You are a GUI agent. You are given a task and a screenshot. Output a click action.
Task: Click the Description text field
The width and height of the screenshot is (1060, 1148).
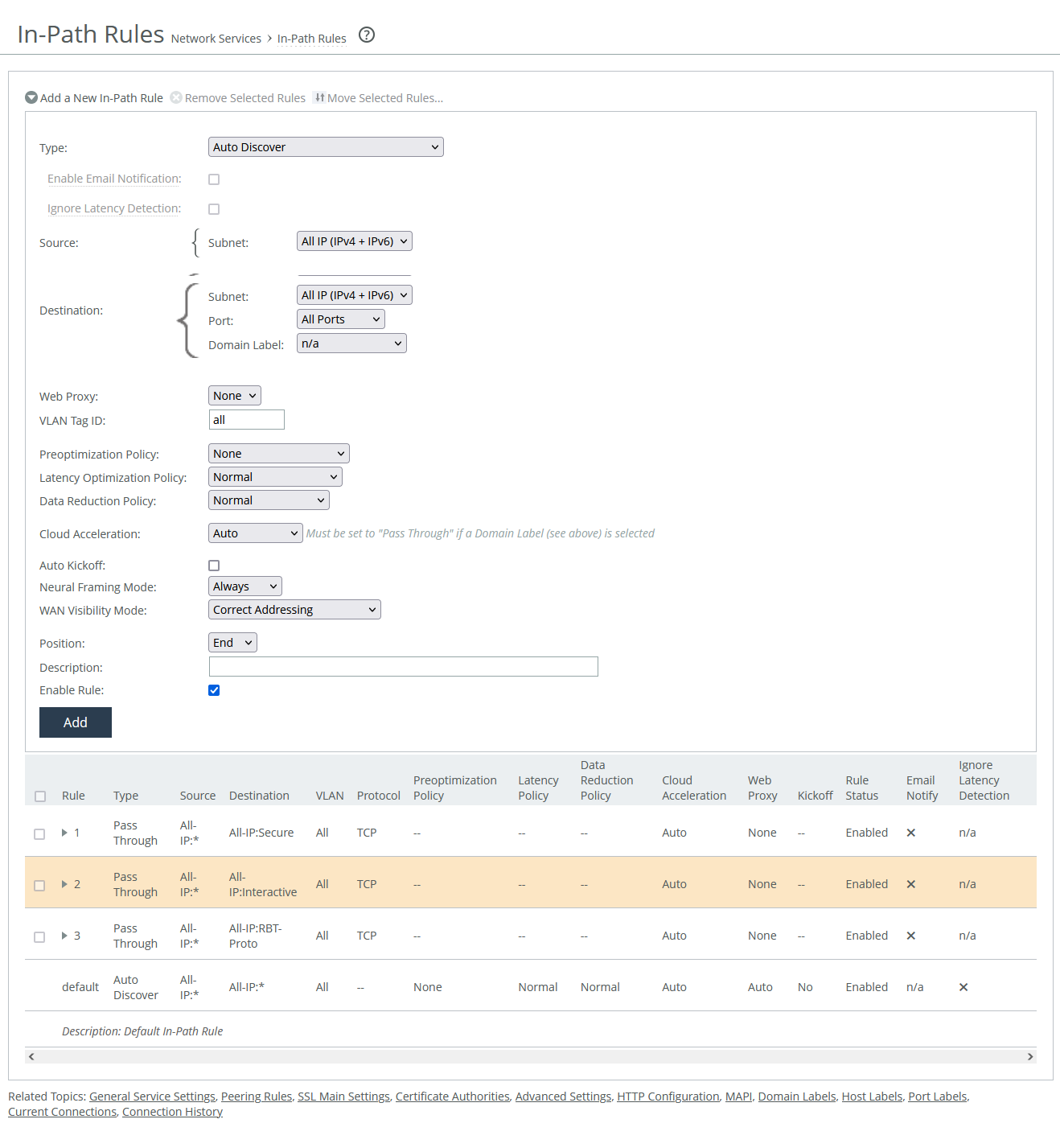tap(403, 667)
